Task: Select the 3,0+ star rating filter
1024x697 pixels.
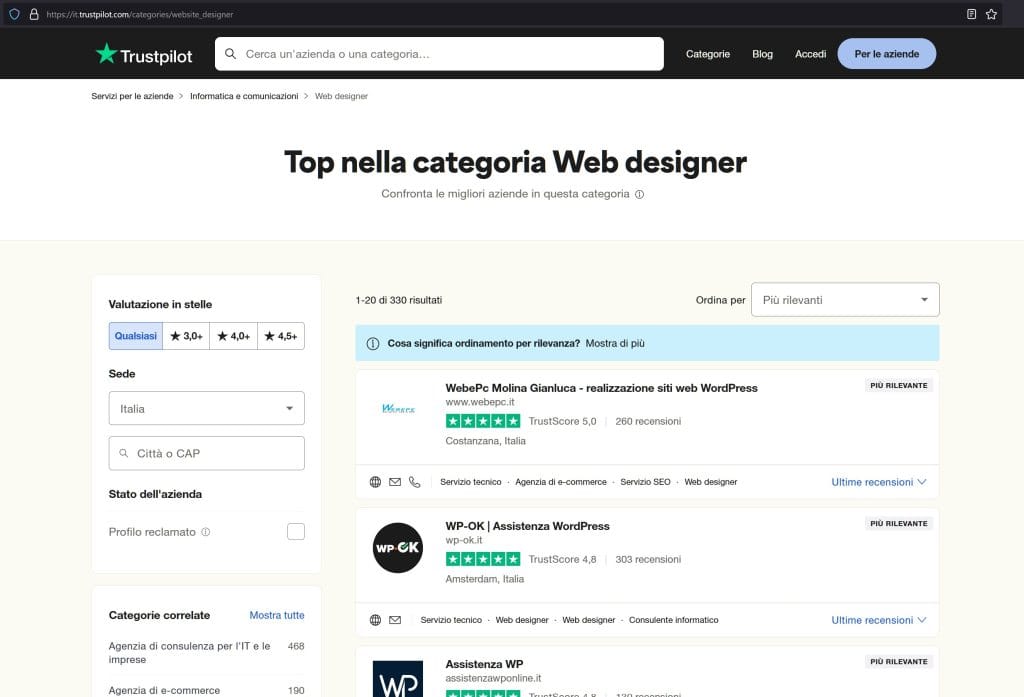Action: tap(186, 336)
